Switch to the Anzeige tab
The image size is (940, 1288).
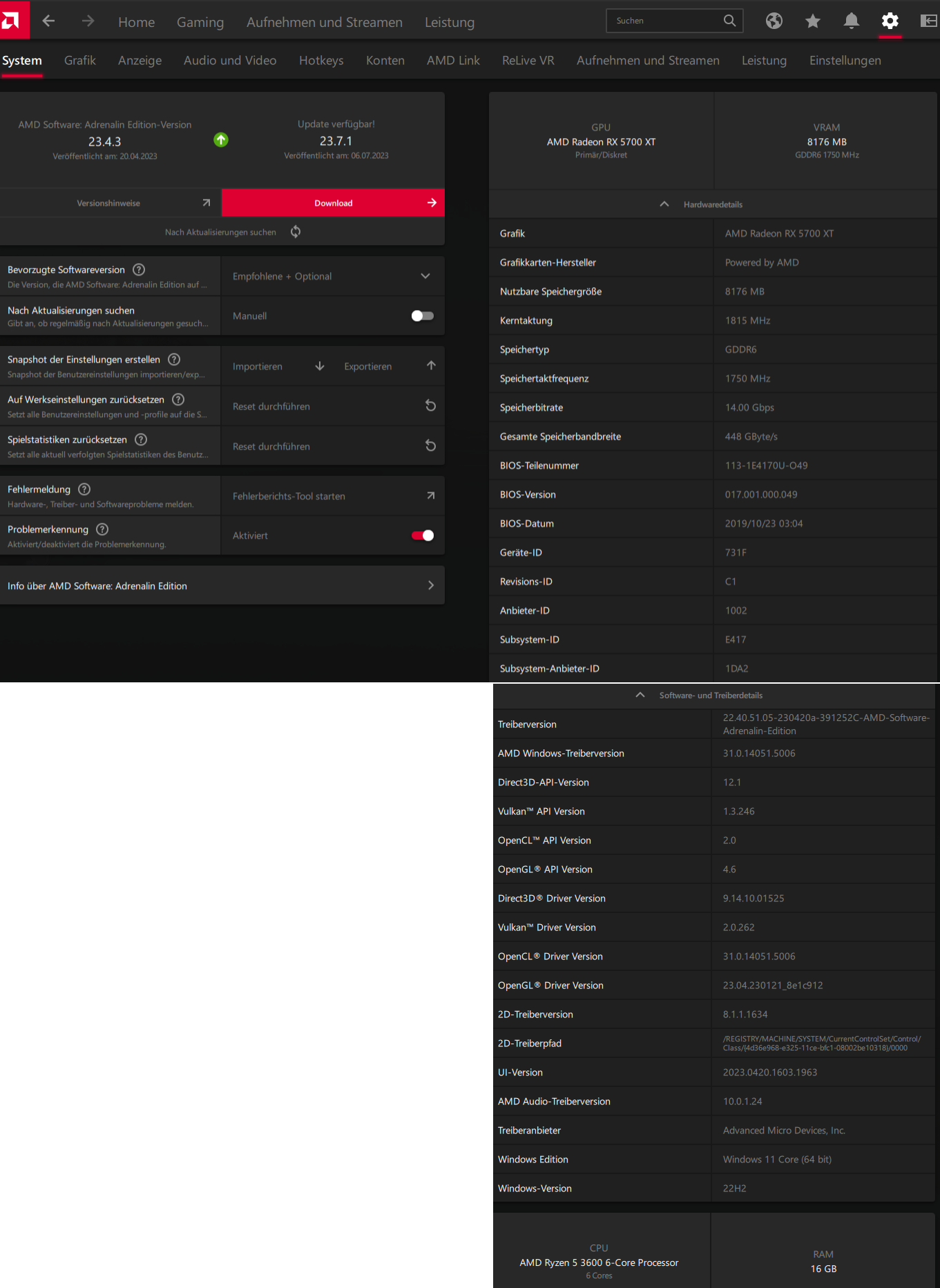(140, 60)
